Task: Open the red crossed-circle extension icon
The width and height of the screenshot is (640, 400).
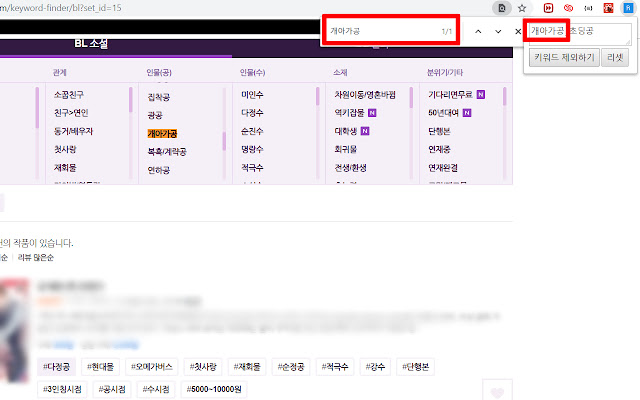Action: (568, 8)
